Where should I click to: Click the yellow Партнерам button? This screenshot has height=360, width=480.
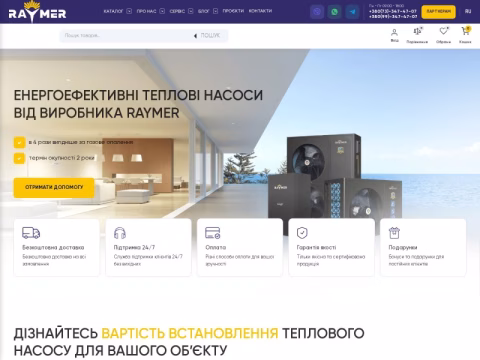pyautogui.click(x=438, y=12)
